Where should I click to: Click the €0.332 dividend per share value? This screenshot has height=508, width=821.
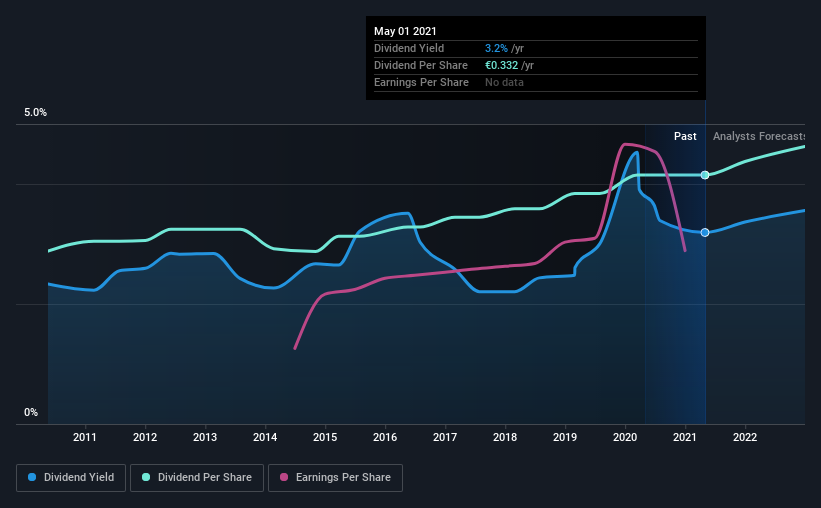(x=501, y=65)
